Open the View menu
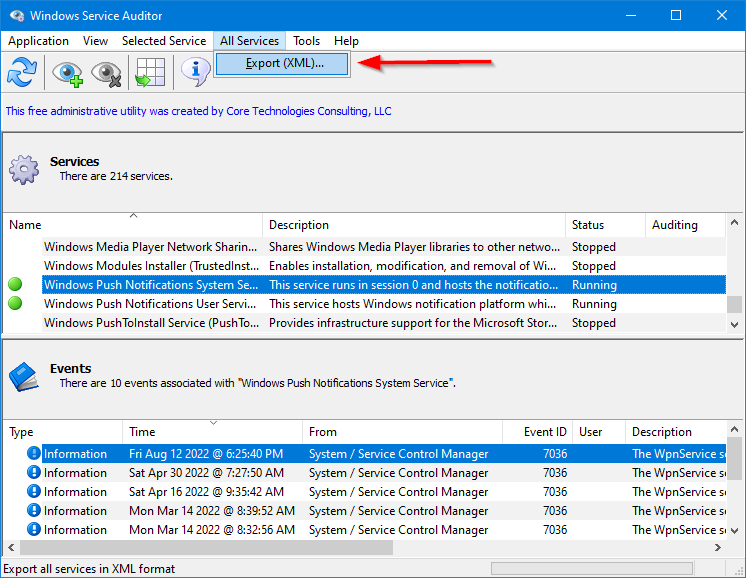This screenshot has height=578, width=746. point(95,41)
